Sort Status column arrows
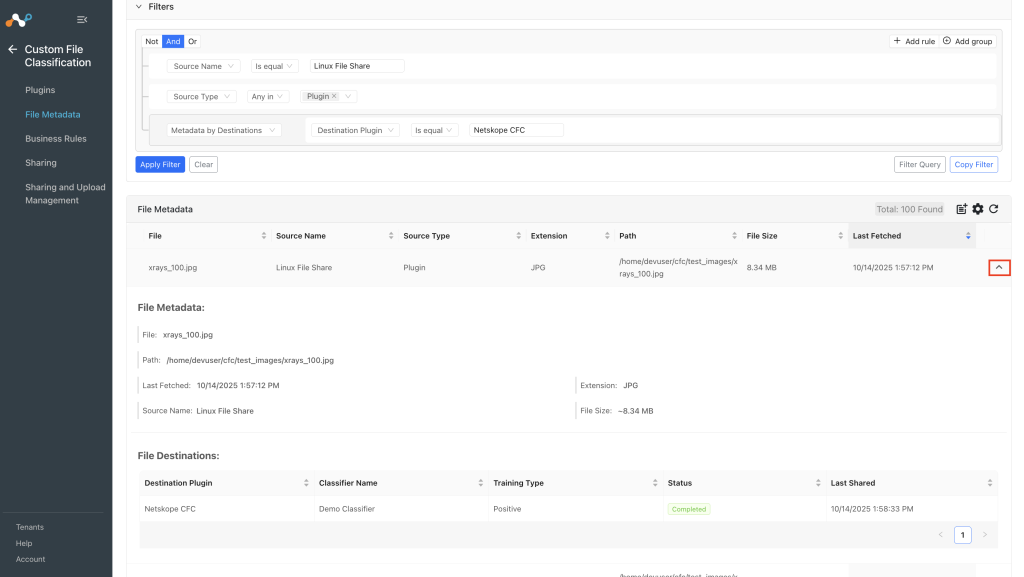 pos(818,483)
